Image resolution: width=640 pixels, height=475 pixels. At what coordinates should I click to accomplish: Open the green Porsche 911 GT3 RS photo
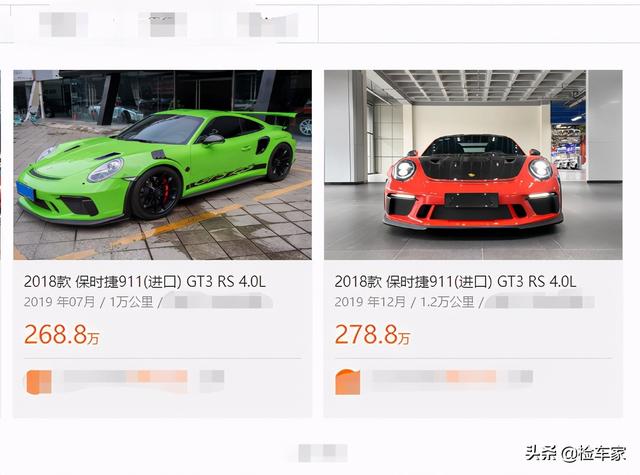tap(162, 165)
